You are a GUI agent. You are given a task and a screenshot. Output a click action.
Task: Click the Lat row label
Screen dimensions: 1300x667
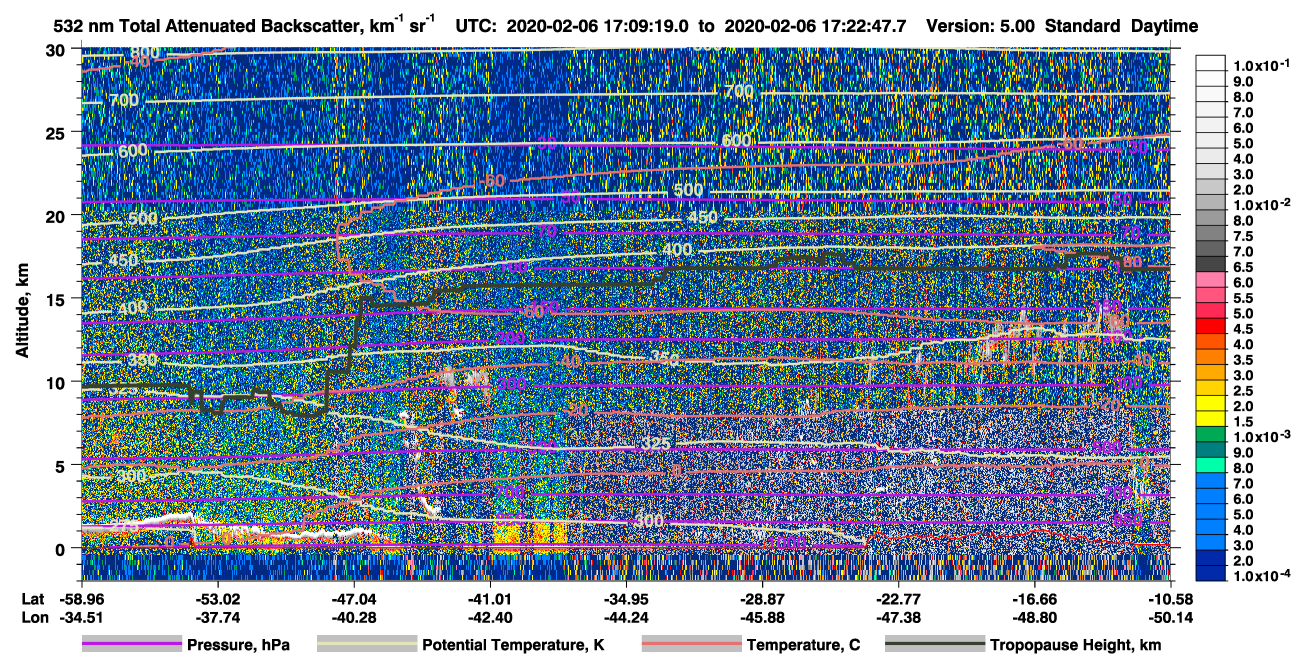(x=32, y=599)
